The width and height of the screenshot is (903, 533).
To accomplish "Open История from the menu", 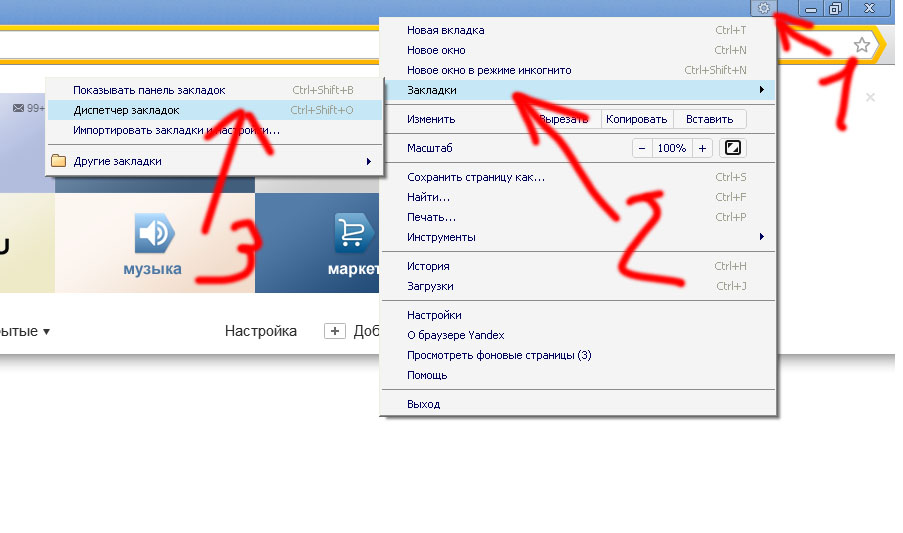I will 428,266.
